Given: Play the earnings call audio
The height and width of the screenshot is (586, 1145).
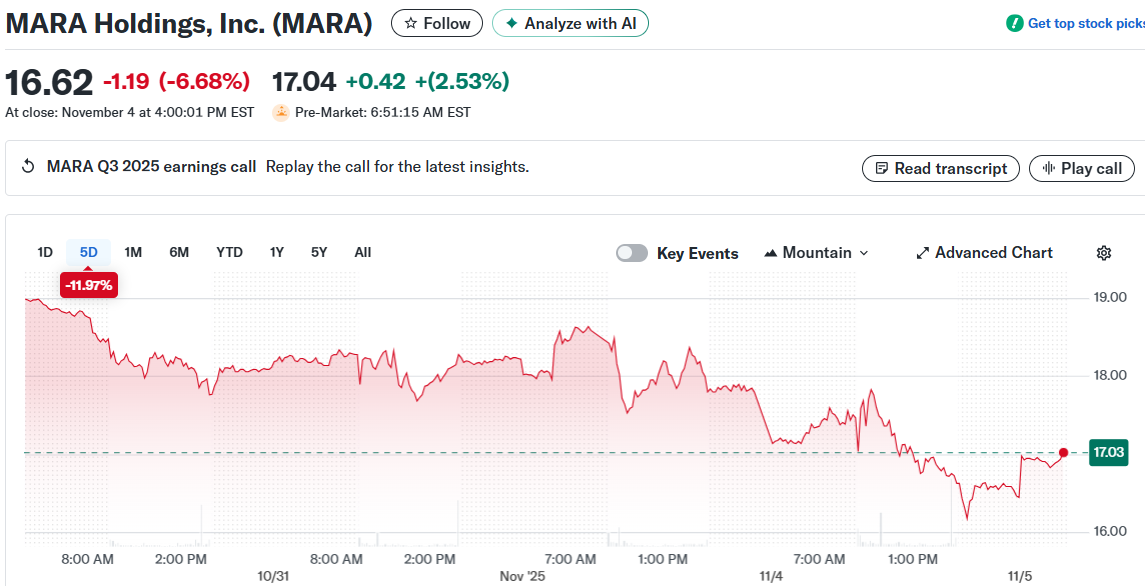Looking at the screenshot, I should [1082, 168].
